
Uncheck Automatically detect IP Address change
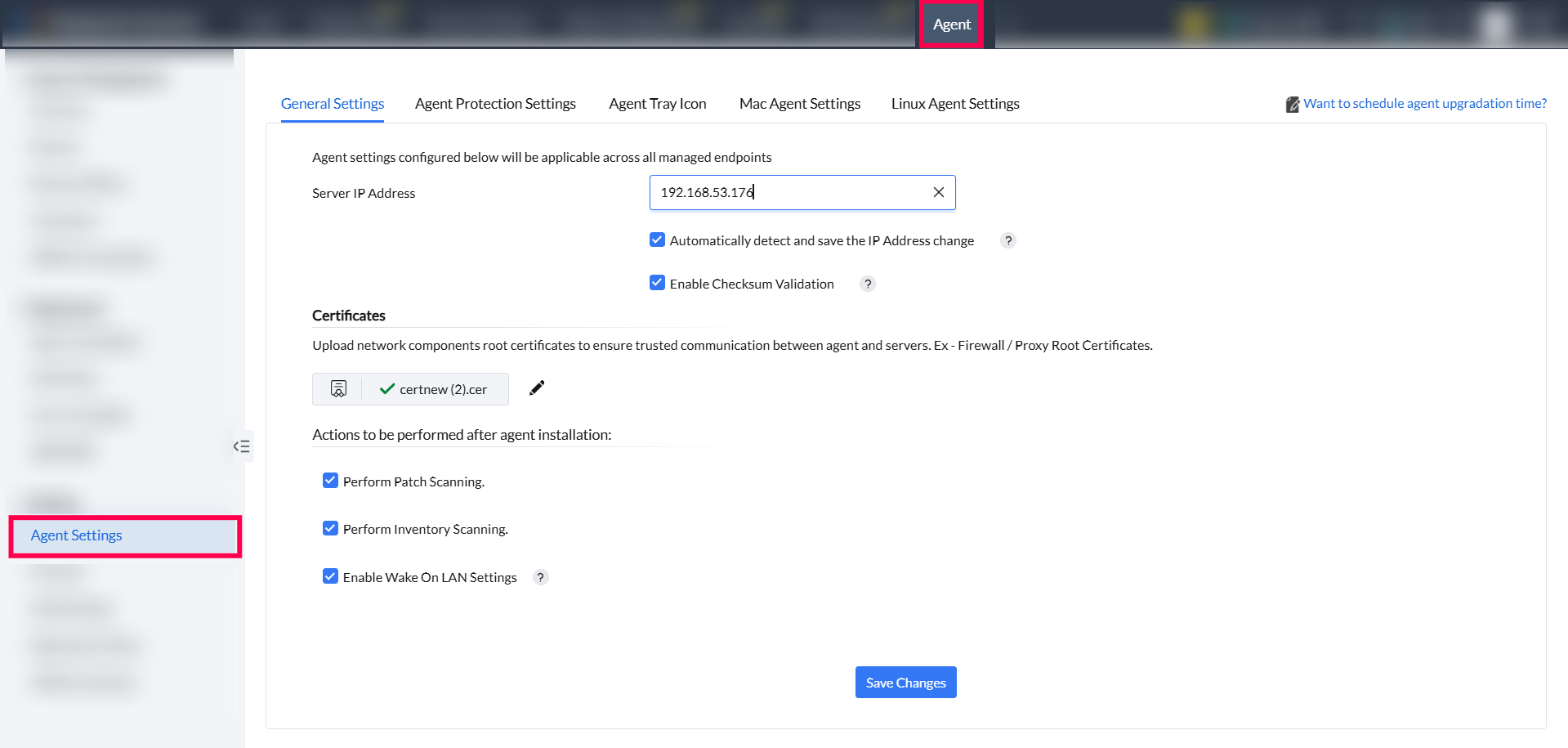click(x=657, y=240)
